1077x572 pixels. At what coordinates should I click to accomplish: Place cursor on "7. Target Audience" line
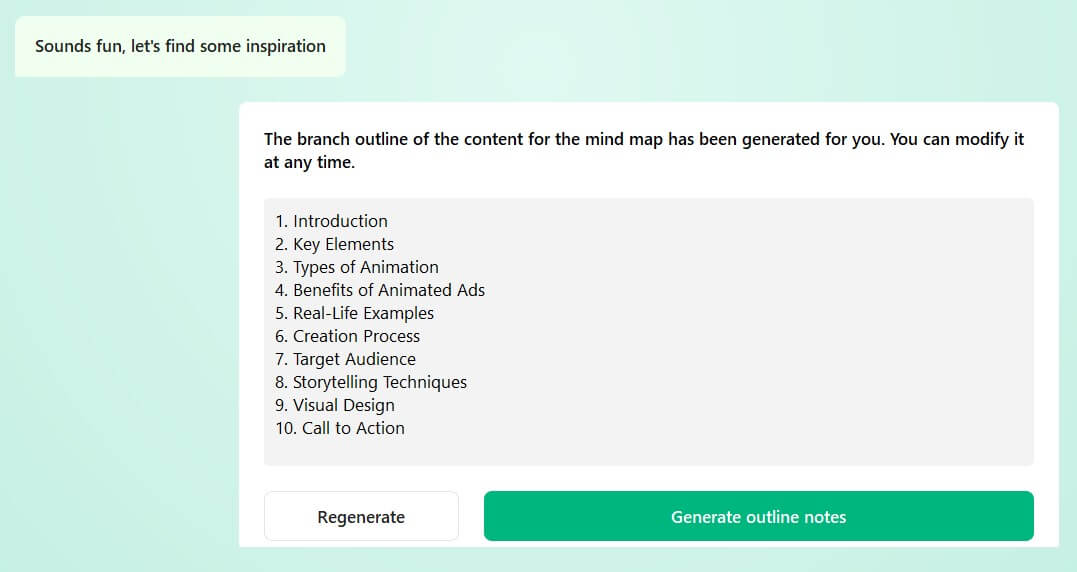pos(345,359)
